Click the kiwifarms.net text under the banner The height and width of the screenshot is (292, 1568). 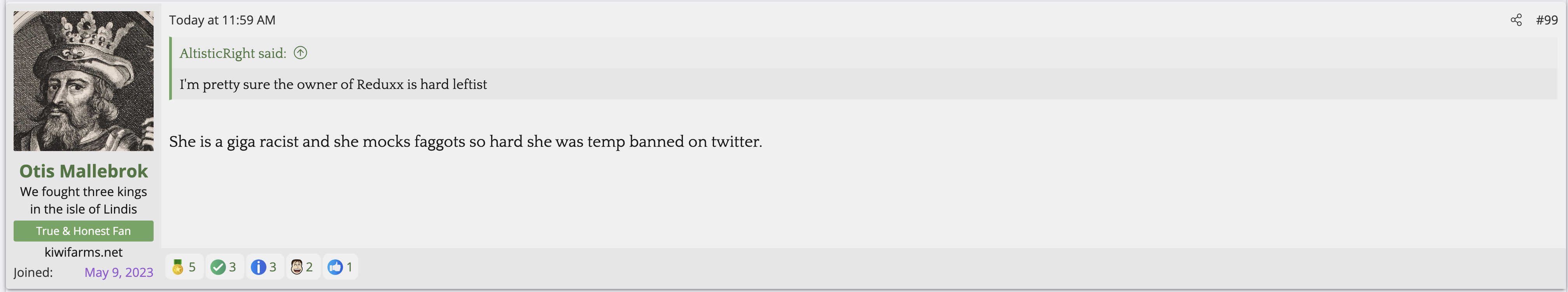click(x=83, y=252)
